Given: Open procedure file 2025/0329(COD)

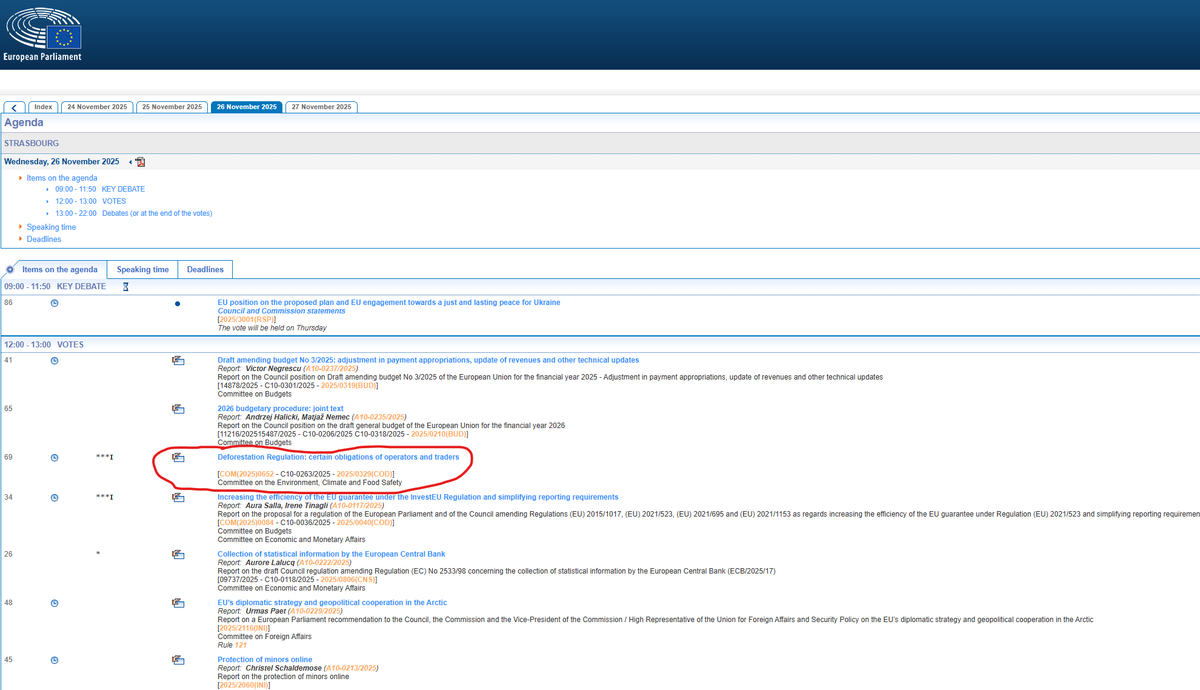Looking at the screenshot, I should tap(364, 474).
